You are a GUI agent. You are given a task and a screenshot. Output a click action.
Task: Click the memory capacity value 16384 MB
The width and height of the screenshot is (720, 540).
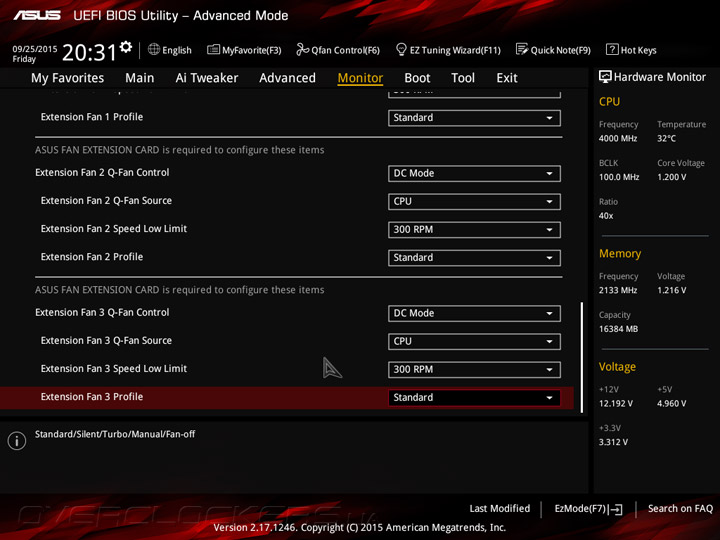pyautogui.click(x=619, y=329)
